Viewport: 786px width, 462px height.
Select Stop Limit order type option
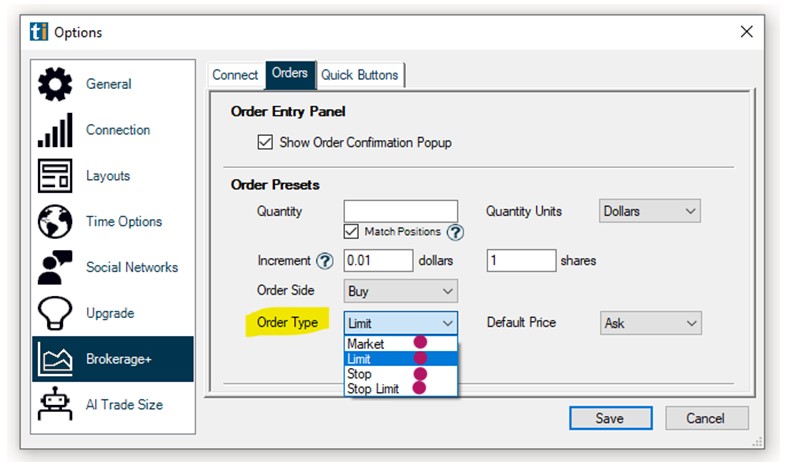374,388
